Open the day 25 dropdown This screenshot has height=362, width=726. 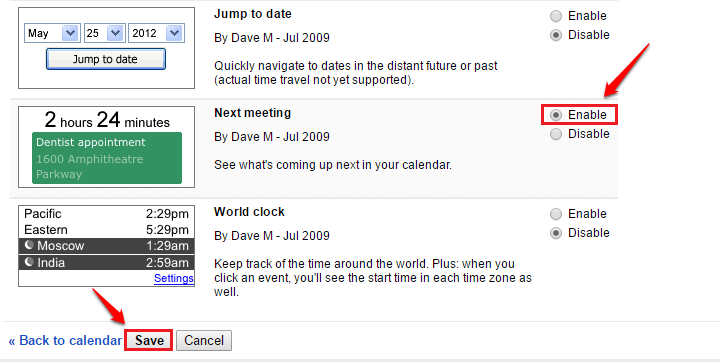pos(104,33)
